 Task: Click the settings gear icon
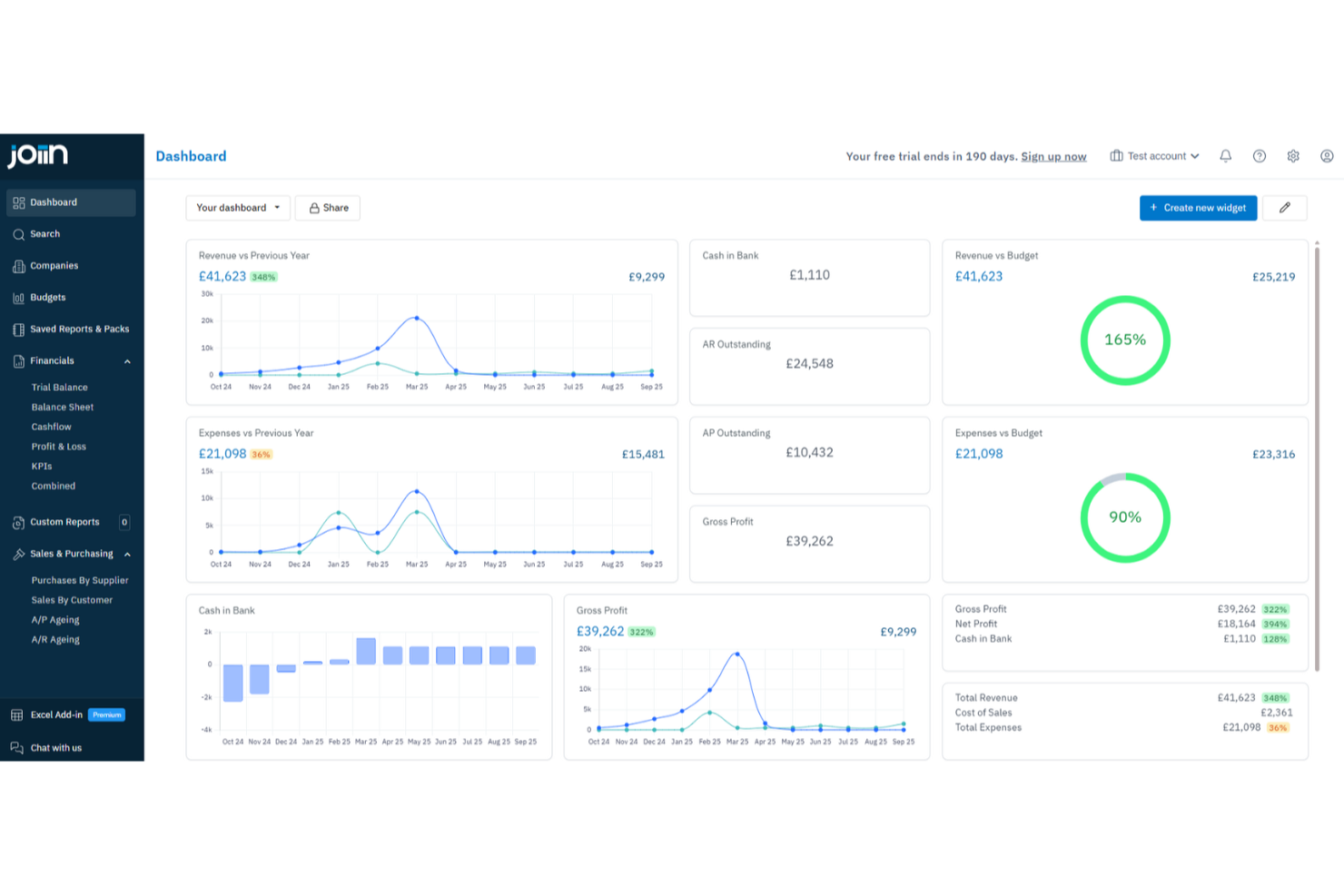[1293, 155]
